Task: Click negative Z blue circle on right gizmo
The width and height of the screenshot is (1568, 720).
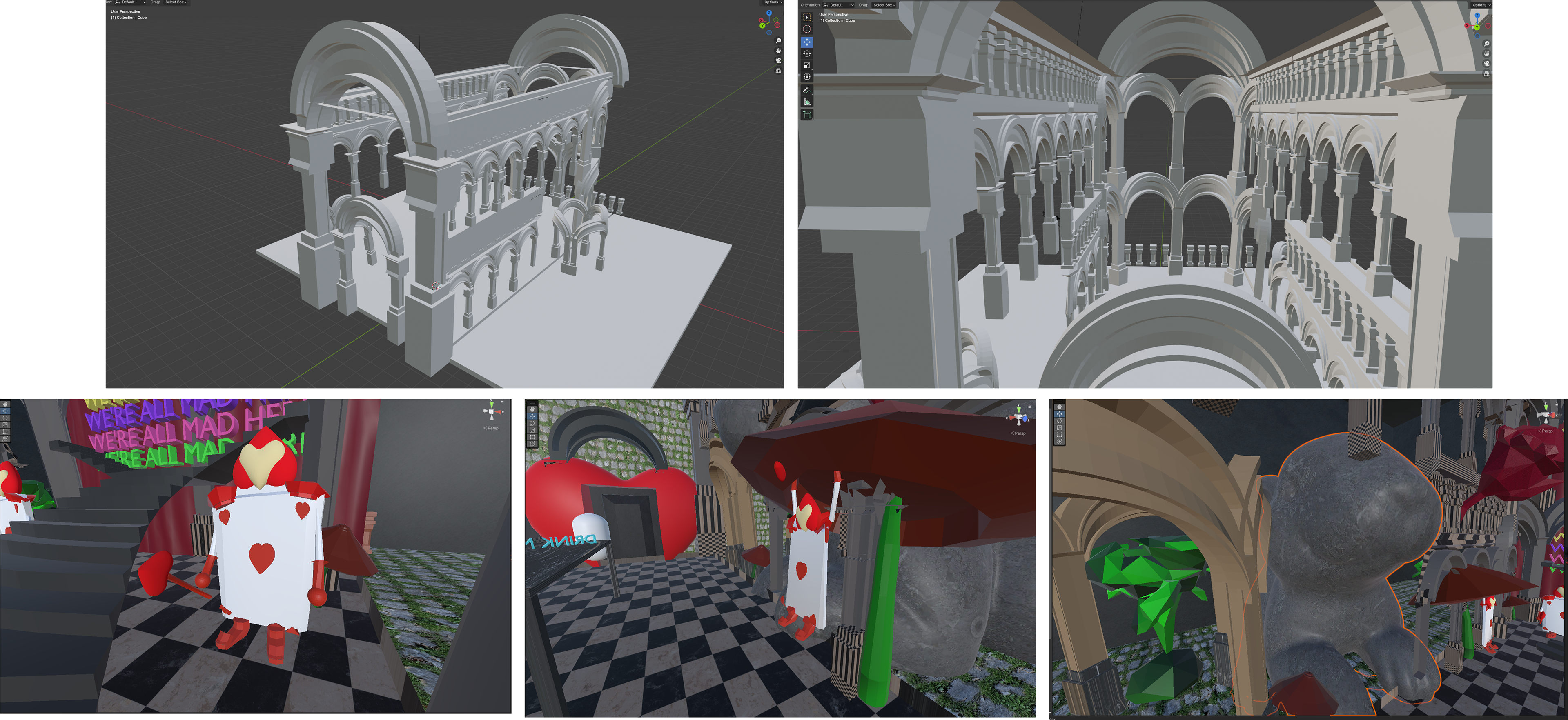Action: click(1477, 36)
